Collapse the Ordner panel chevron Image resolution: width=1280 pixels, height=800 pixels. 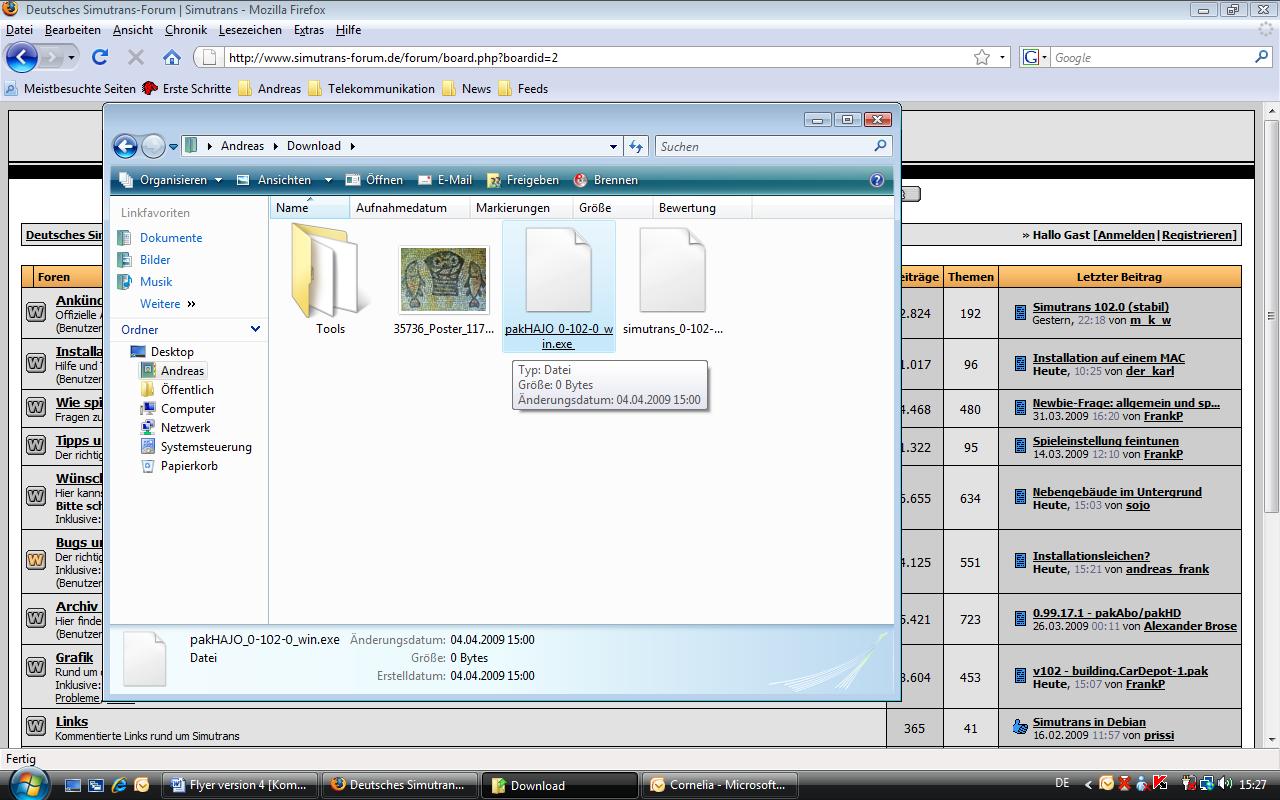point(255,329)
